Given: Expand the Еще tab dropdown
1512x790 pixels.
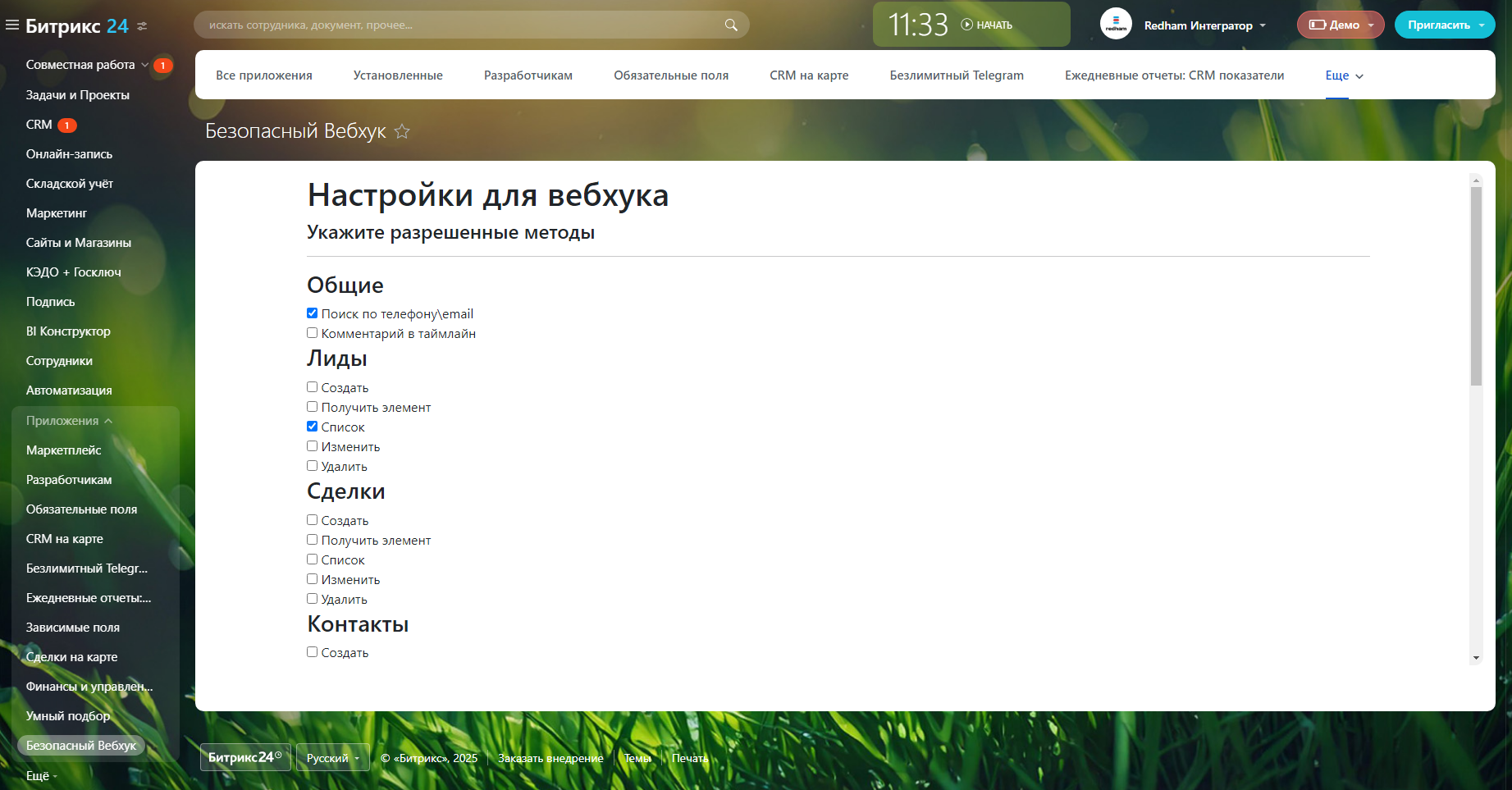Looking at the screenshot, I should [1344, 75].
